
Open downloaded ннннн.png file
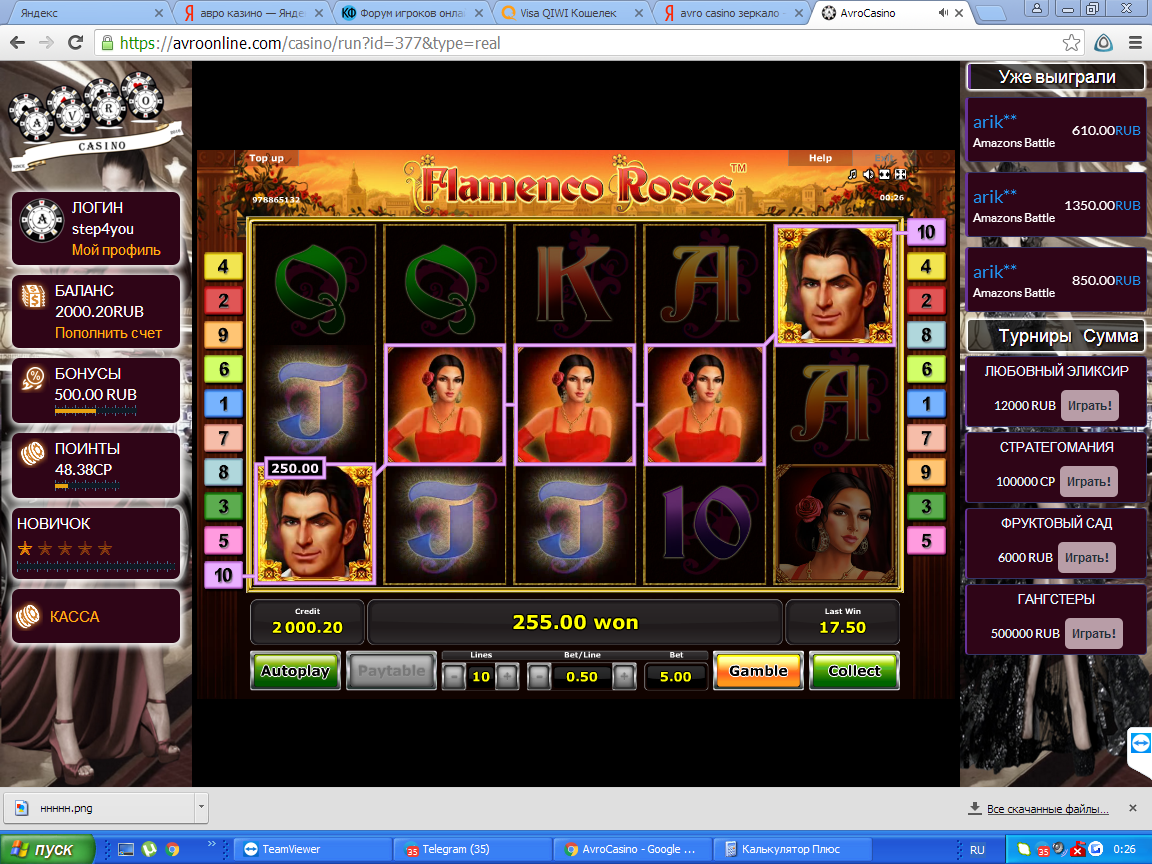click(99, 808)
